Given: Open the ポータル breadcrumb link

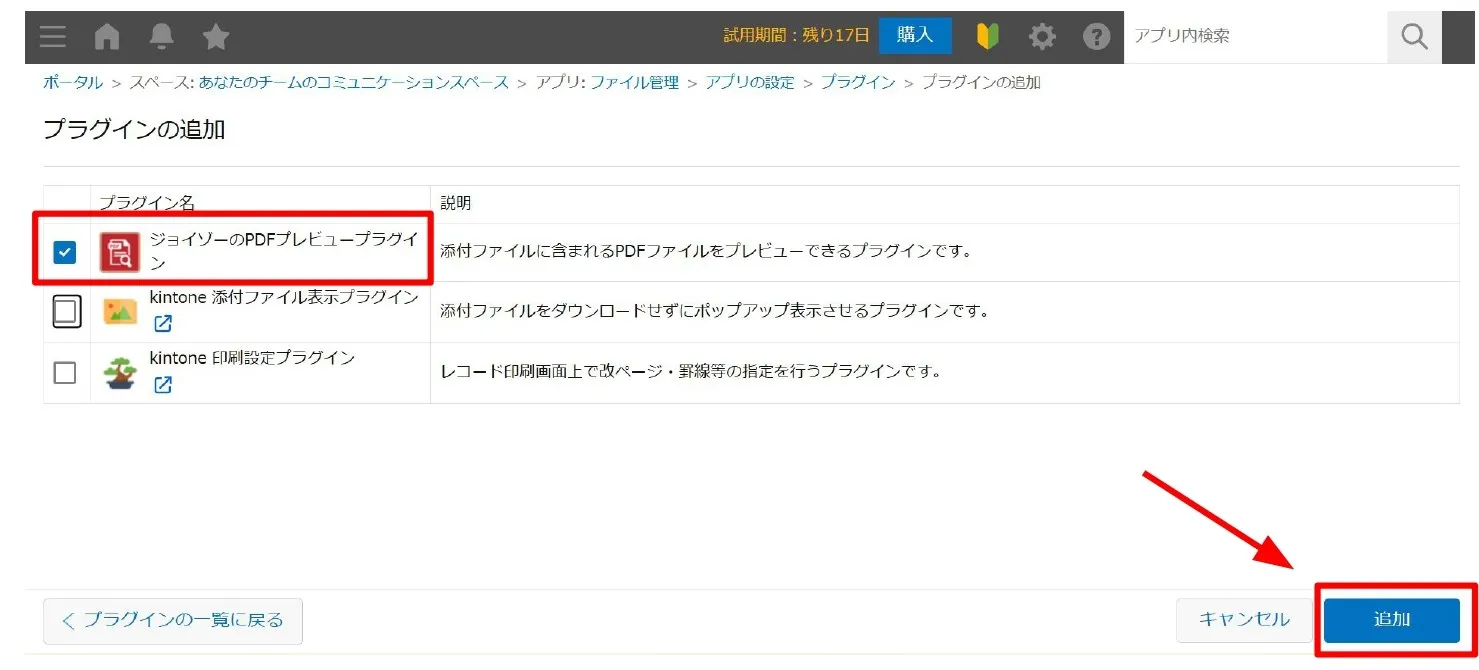Looking at the screenshot, I should pos(73,83).
